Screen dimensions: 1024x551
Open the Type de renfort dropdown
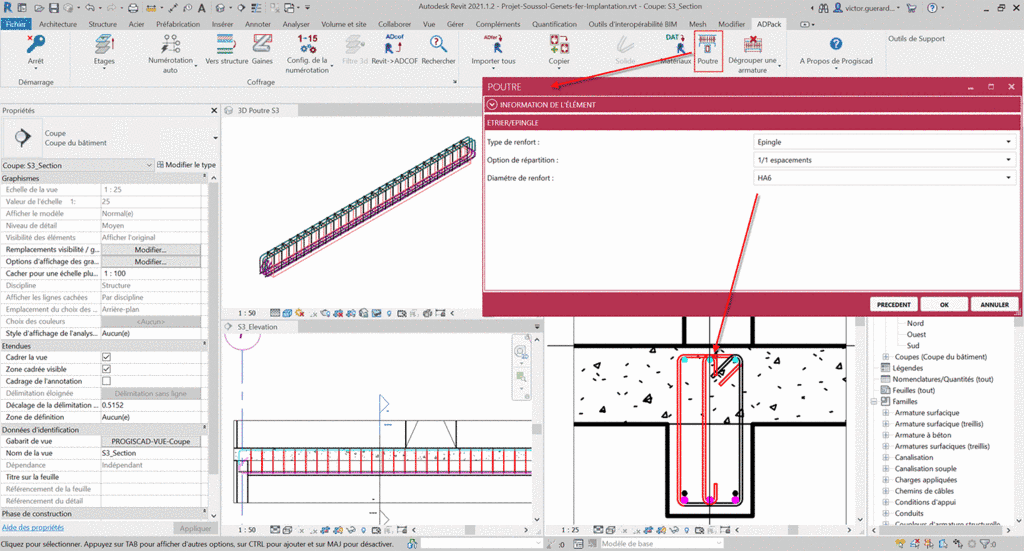(x=884, y=142)
